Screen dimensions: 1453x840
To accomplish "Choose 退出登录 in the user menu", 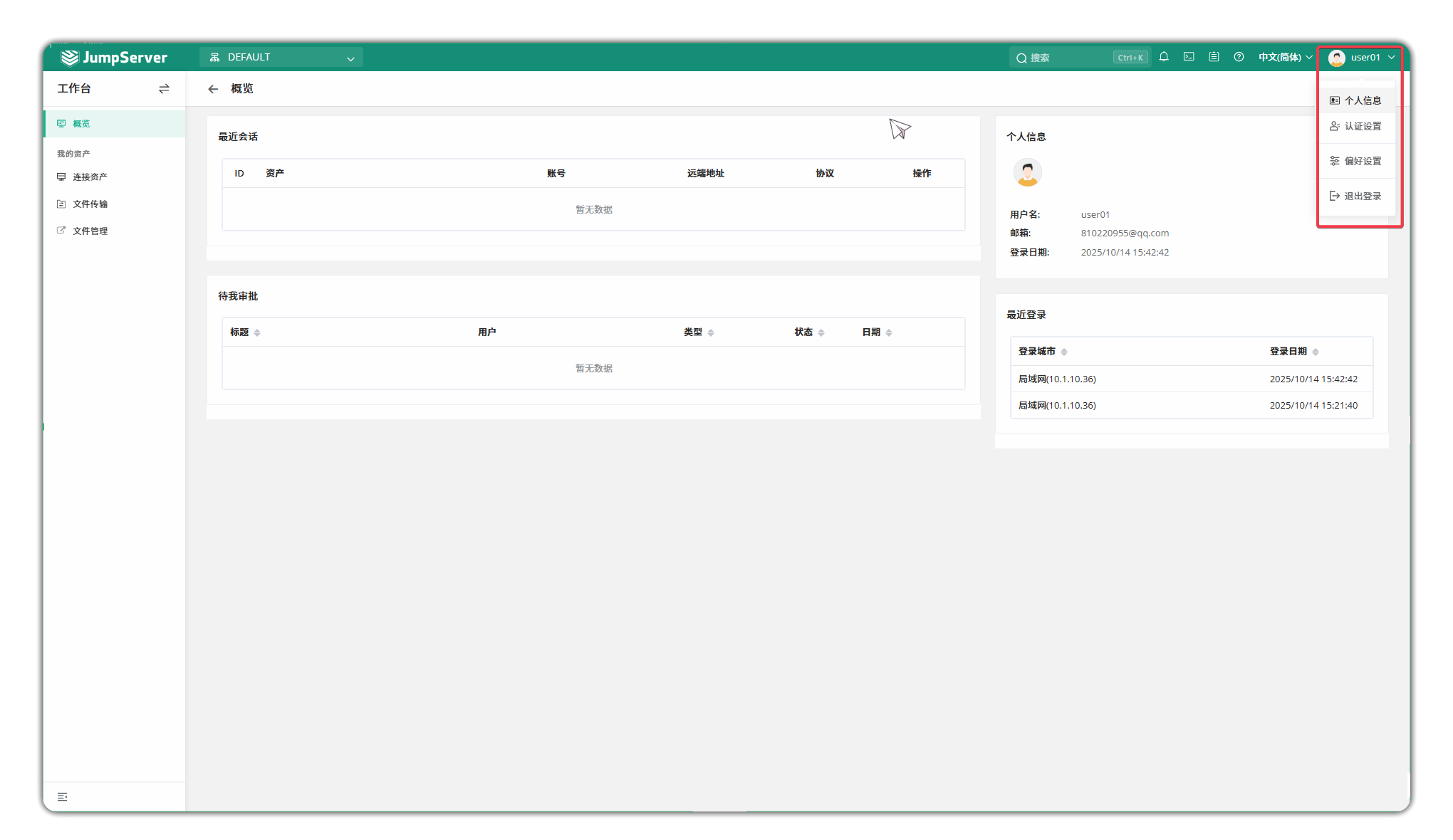I will [x=1362, y=196].
